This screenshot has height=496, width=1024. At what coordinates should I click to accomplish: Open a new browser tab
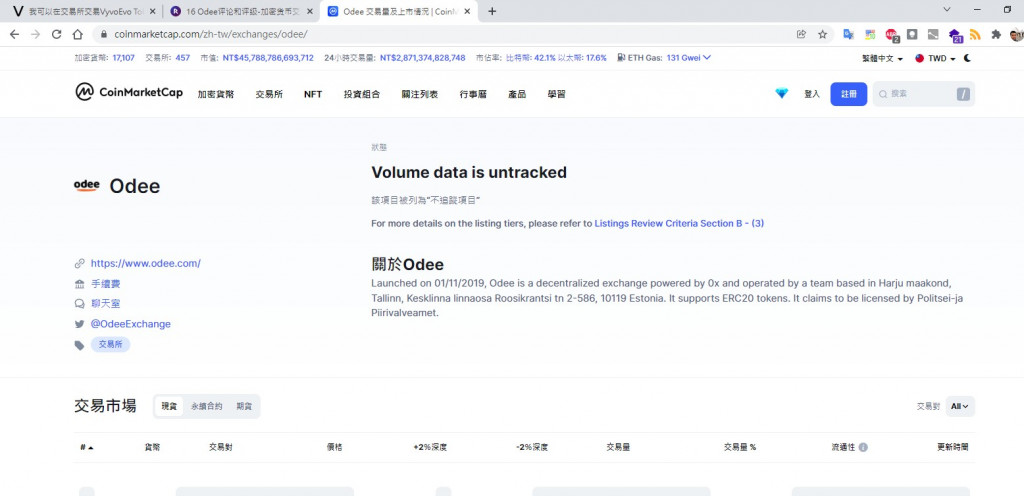coord(492,11)
